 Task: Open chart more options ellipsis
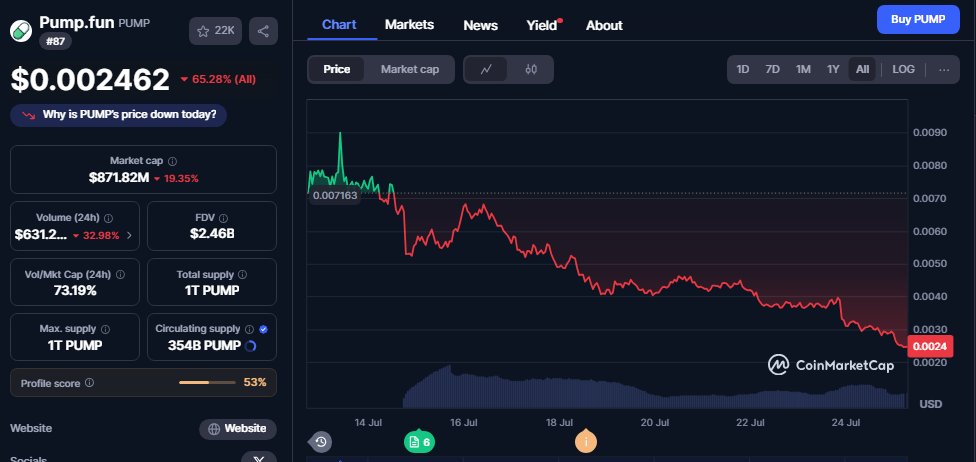pyautogui.click(x=944, y=69)
